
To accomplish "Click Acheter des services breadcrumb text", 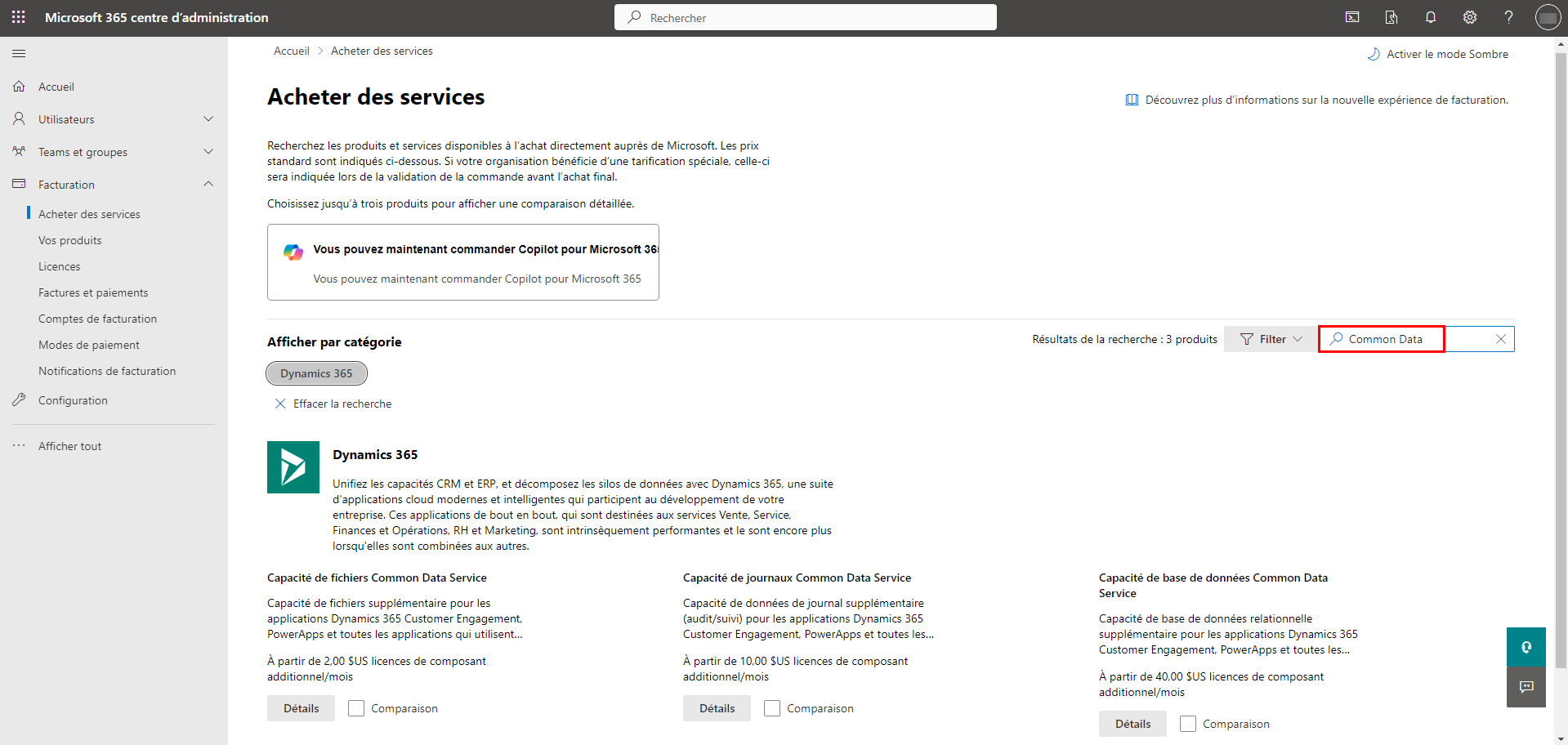I will coord(382,51).
